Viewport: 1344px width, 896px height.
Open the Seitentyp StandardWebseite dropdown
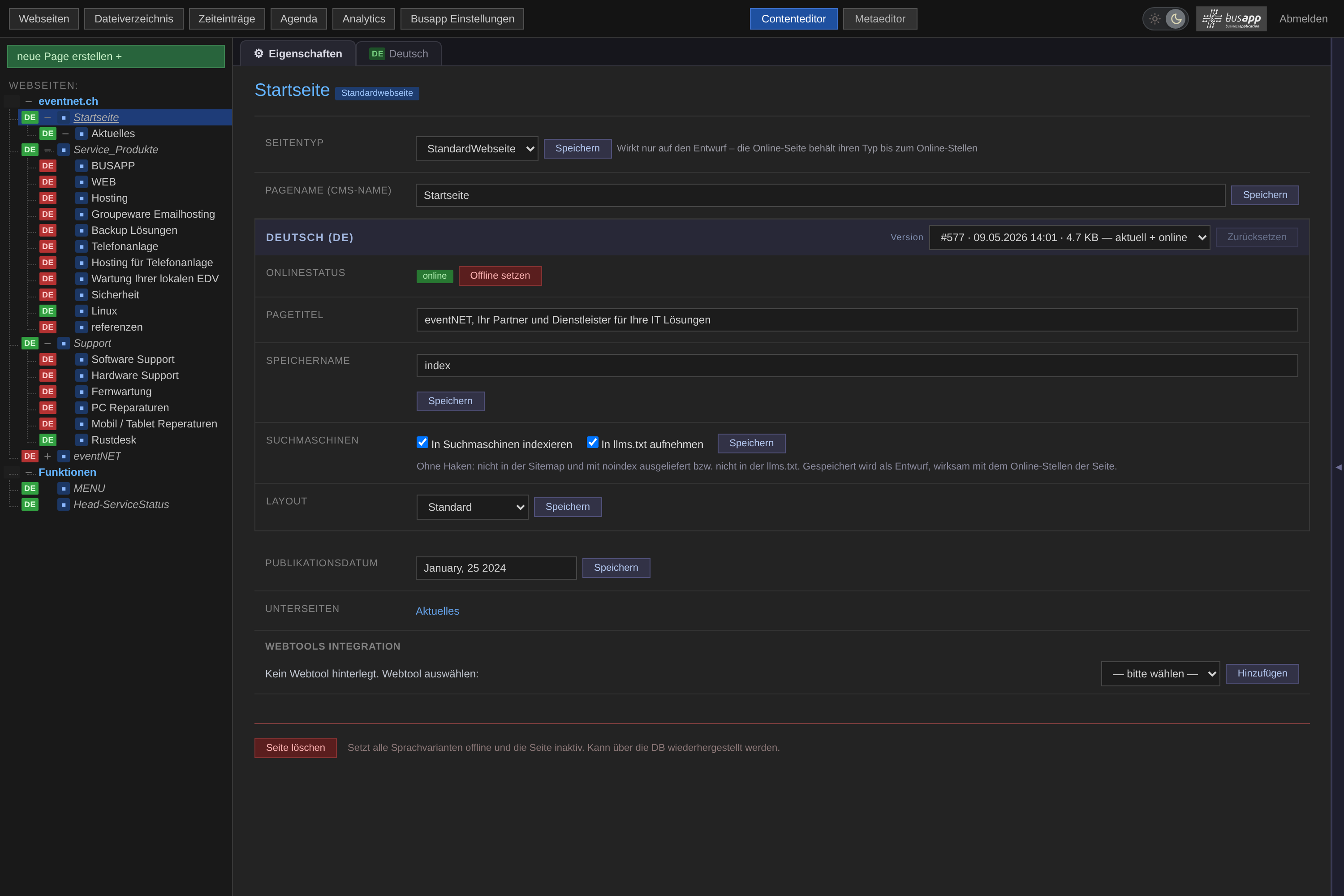pos(477,149)
